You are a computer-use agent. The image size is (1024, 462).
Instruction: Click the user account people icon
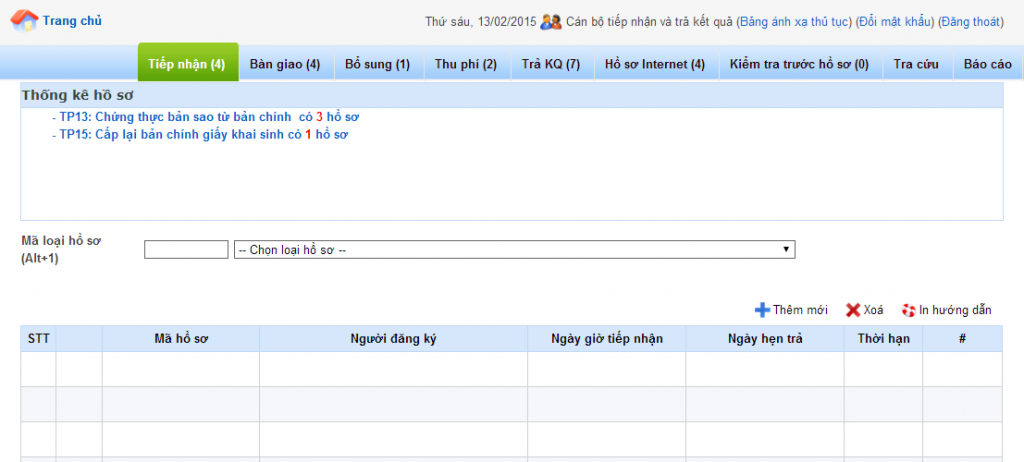(551, 22)
